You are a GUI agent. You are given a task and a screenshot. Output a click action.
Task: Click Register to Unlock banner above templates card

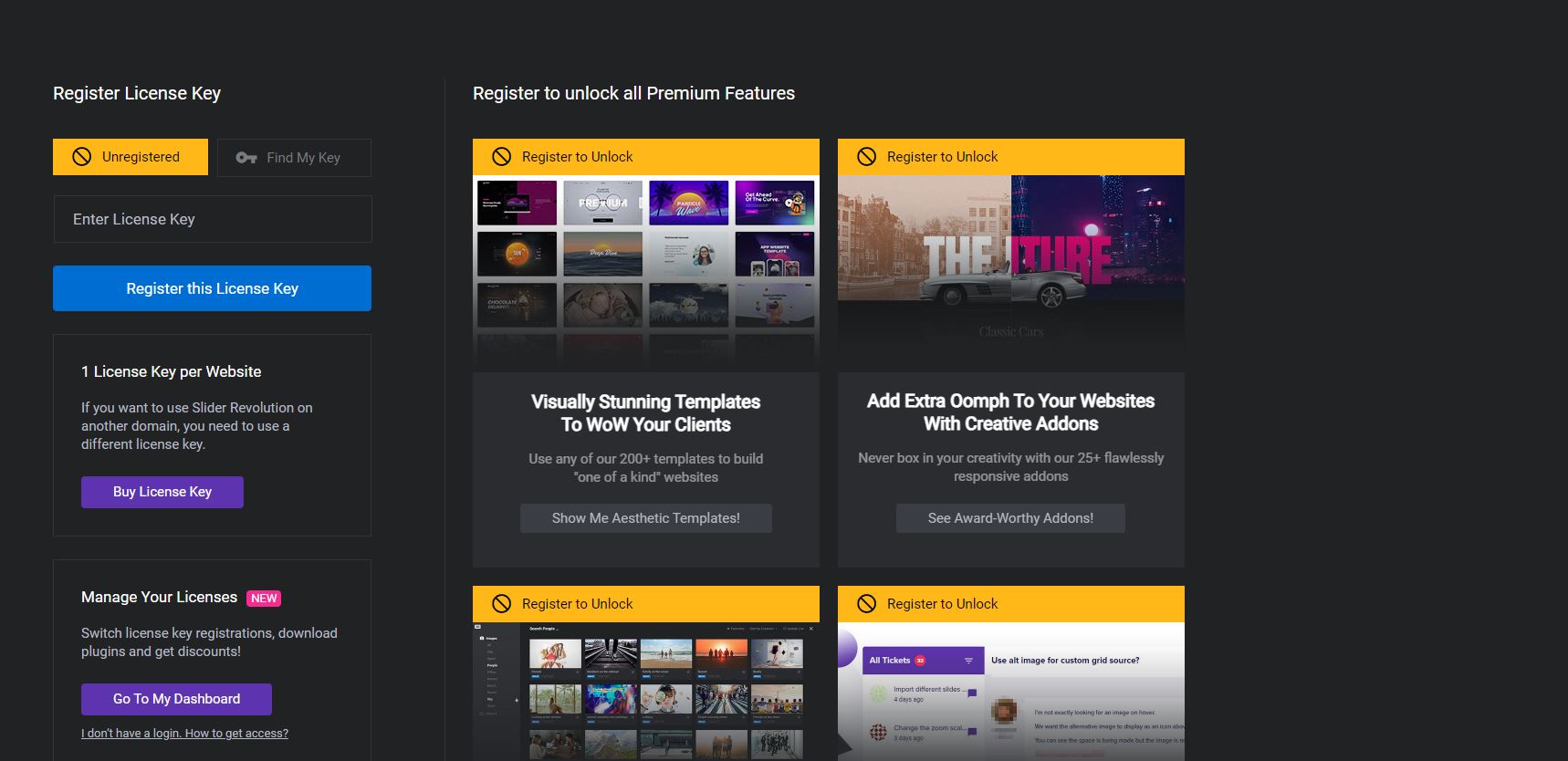coord(646,157)
